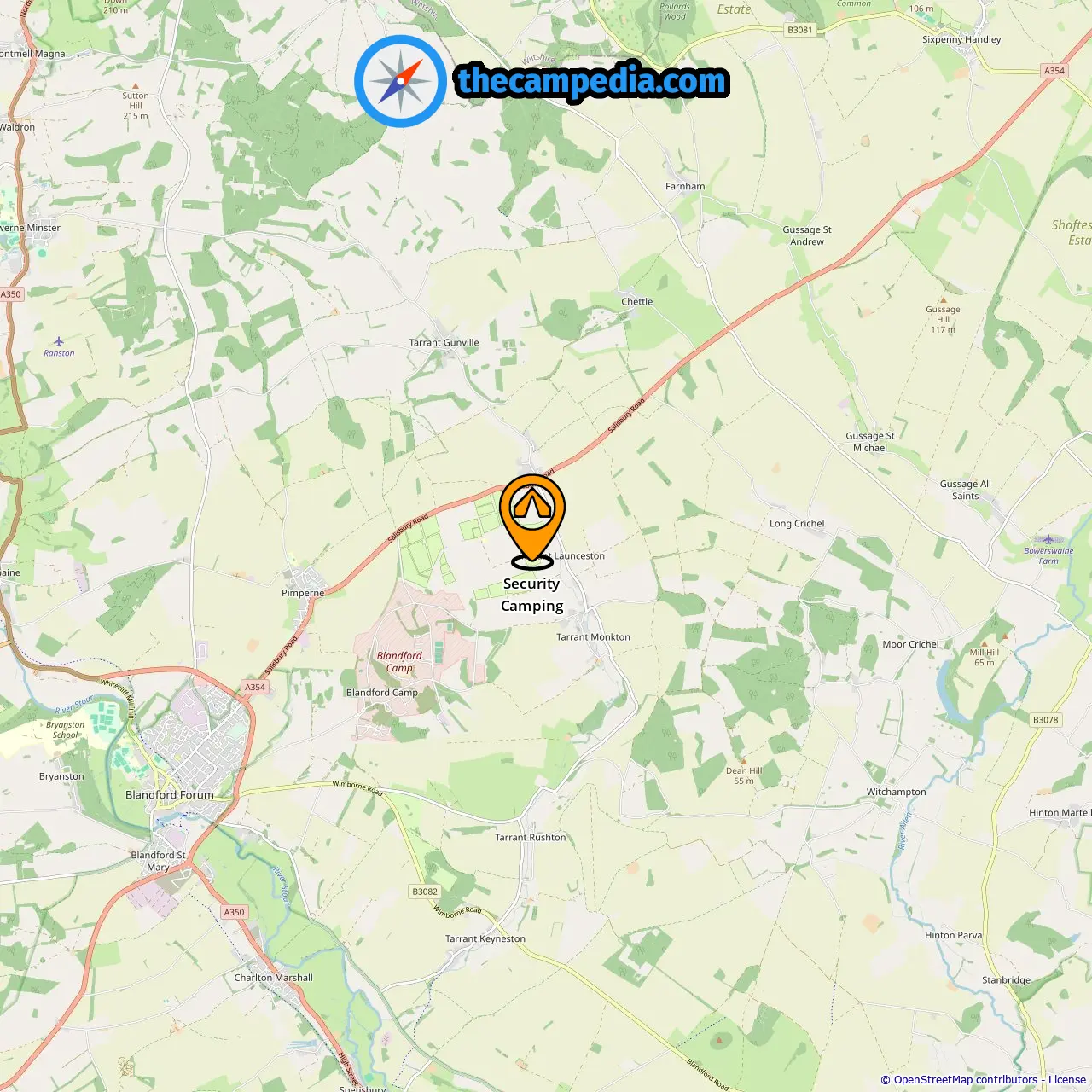Open thecampedia.com logo text

pos(592,81)
